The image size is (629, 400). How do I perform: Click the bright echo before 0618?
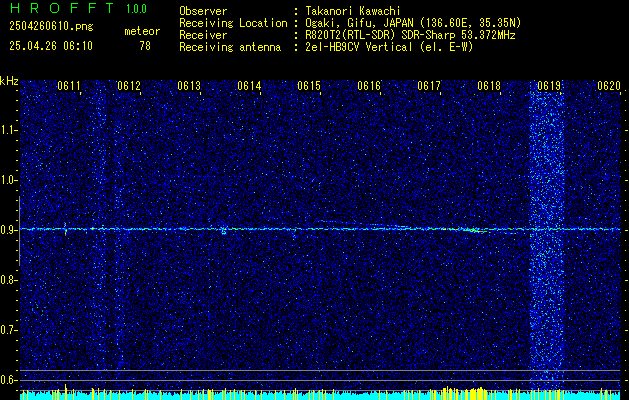(x=474, y=230)
